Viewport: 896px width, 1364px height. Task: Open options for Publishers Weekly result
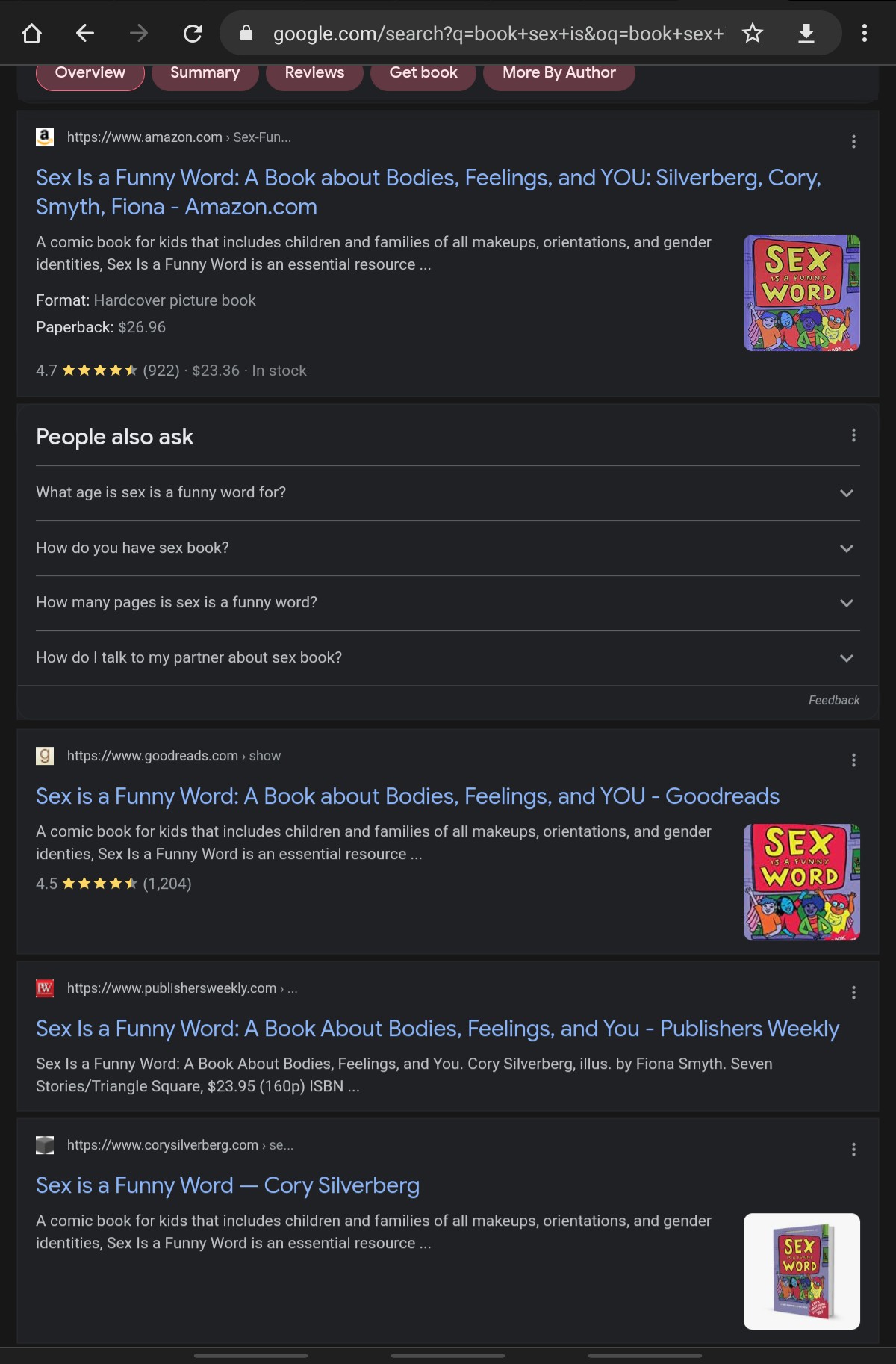pos(853,993)
